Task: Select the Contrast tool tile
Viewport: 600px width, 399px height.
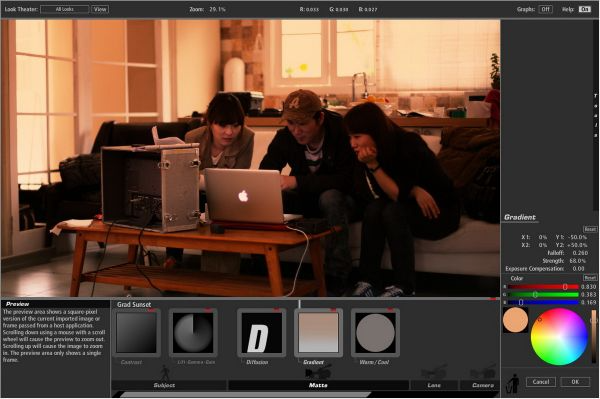Action: click(x=137, y=332)
